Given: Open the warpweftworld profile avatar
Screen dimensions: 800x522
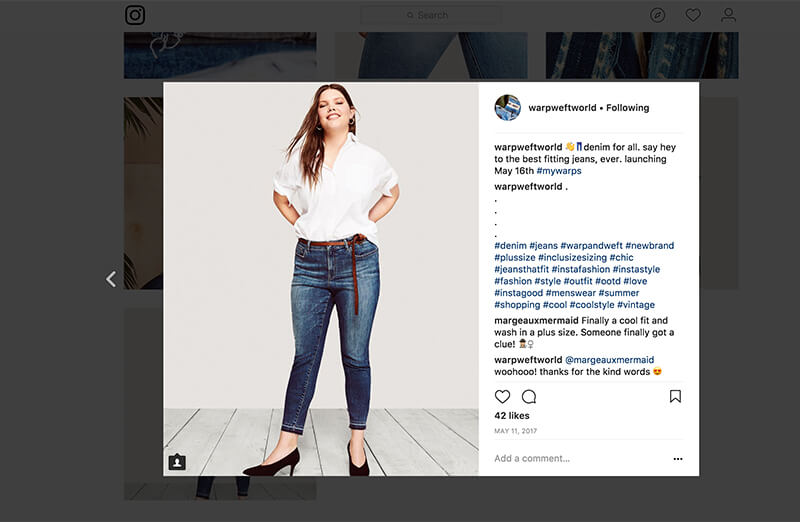Looking at the screenshot, I should click(x=508, y=108).
